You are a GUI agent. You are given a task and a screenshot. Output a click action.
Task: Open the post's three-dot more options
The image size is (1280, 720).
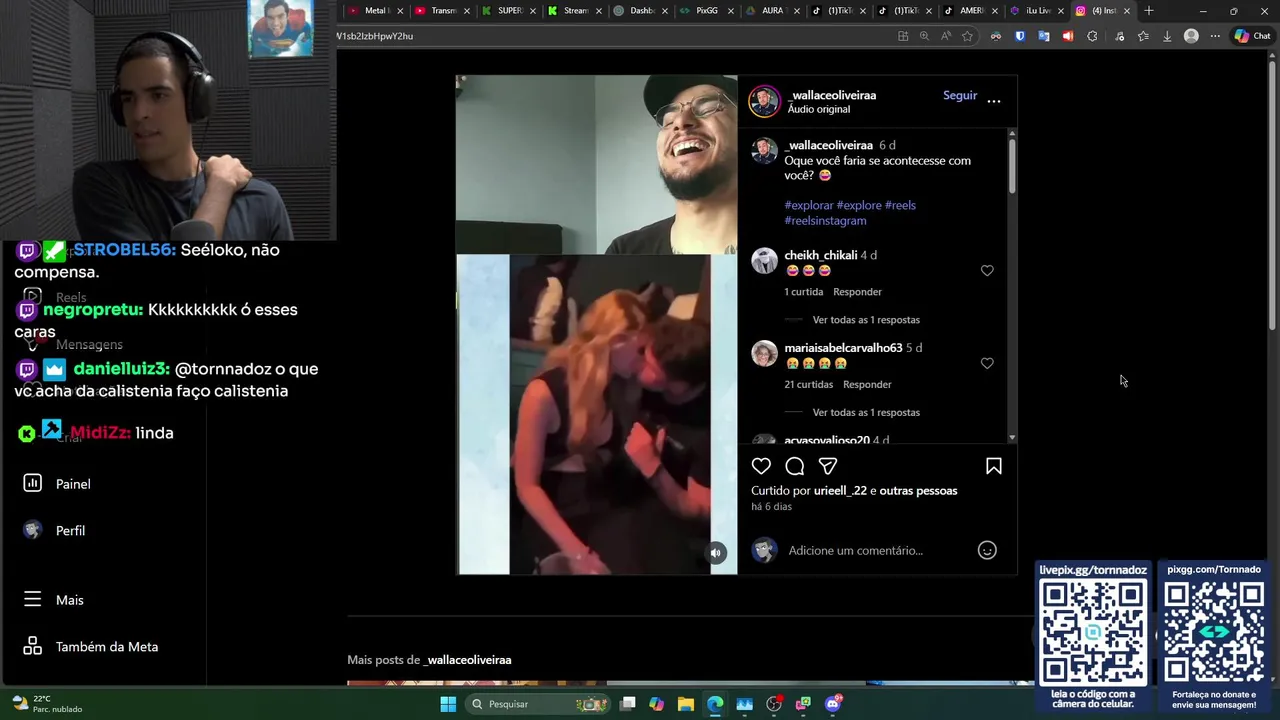994,101
